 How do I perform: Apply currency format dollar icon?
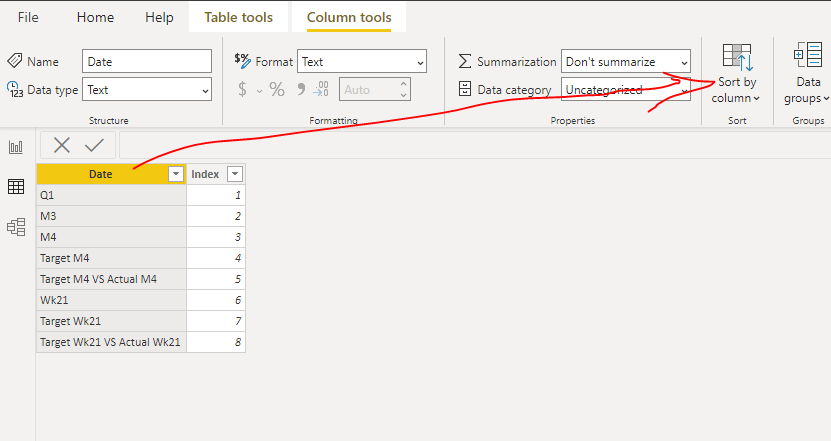[x=242, y=89]
